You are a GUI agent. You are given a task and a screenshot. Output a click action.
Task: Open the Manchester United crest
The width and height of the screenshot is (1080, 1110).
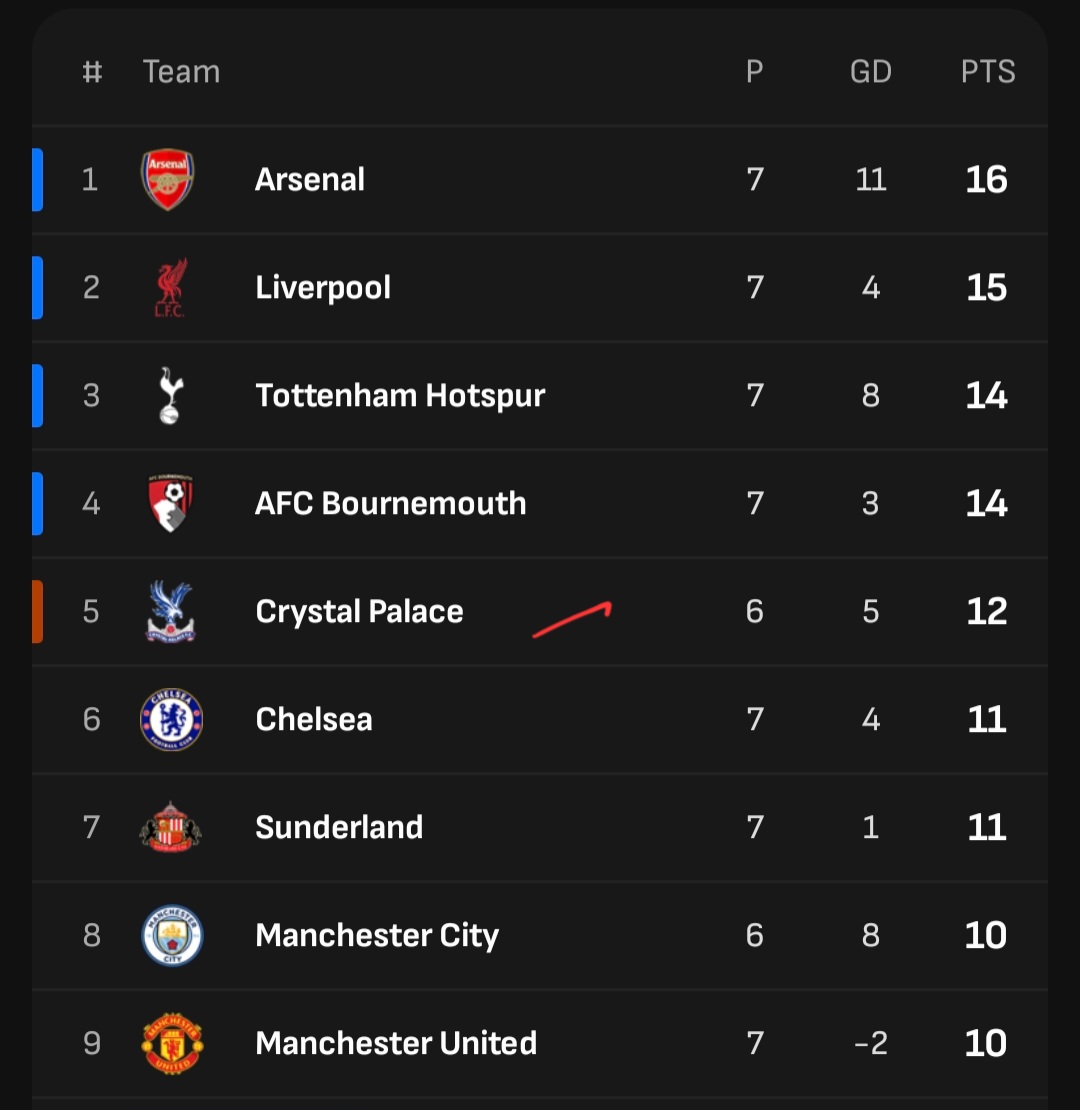click(x=171, y=1043)
